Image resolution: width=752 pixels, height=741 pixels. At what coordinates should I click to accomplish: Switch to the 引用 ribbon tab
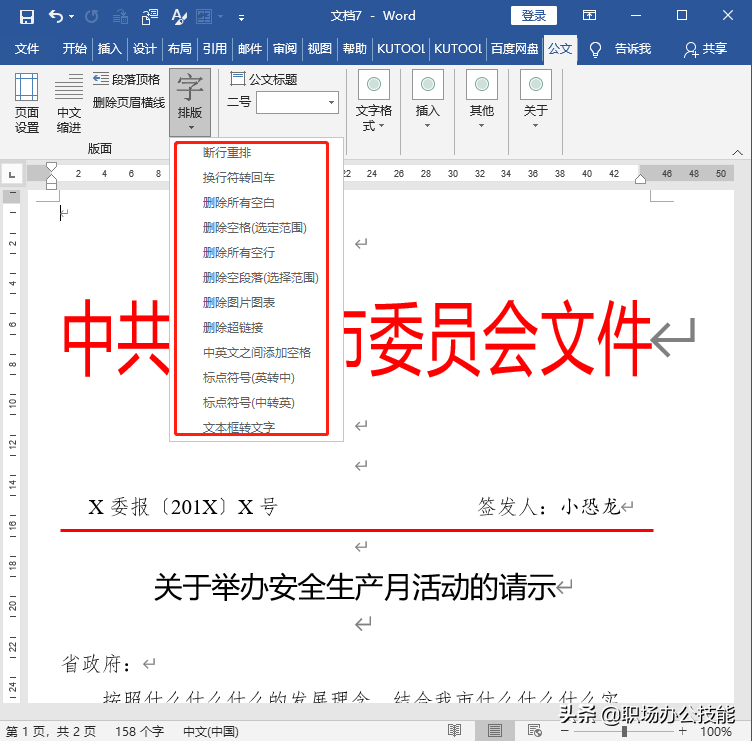(214, 49)
